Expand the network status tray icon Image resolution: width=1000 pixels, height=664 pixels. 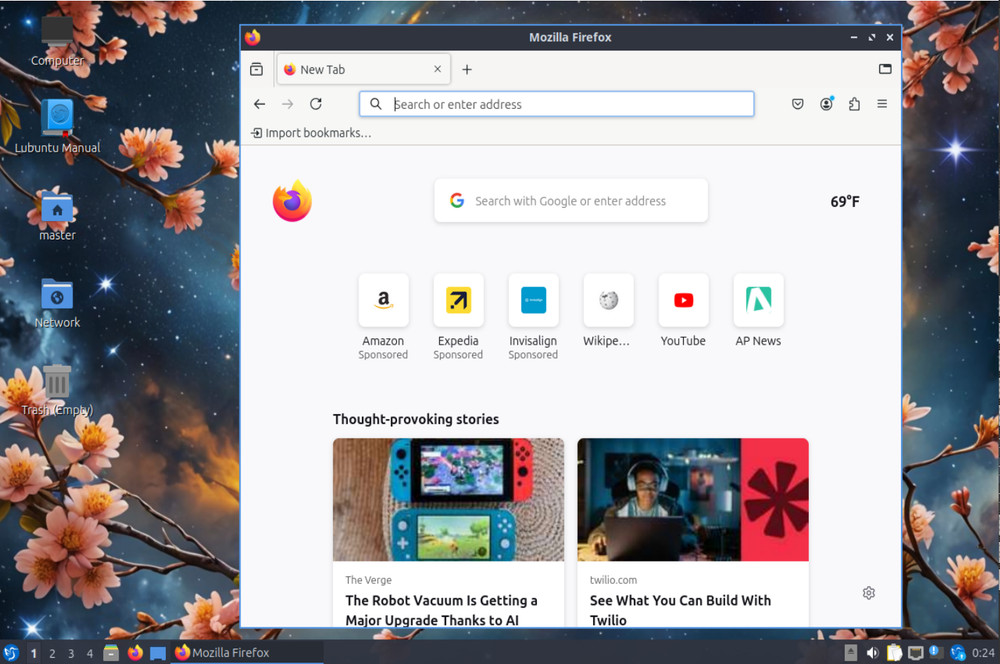click(917, 652)
